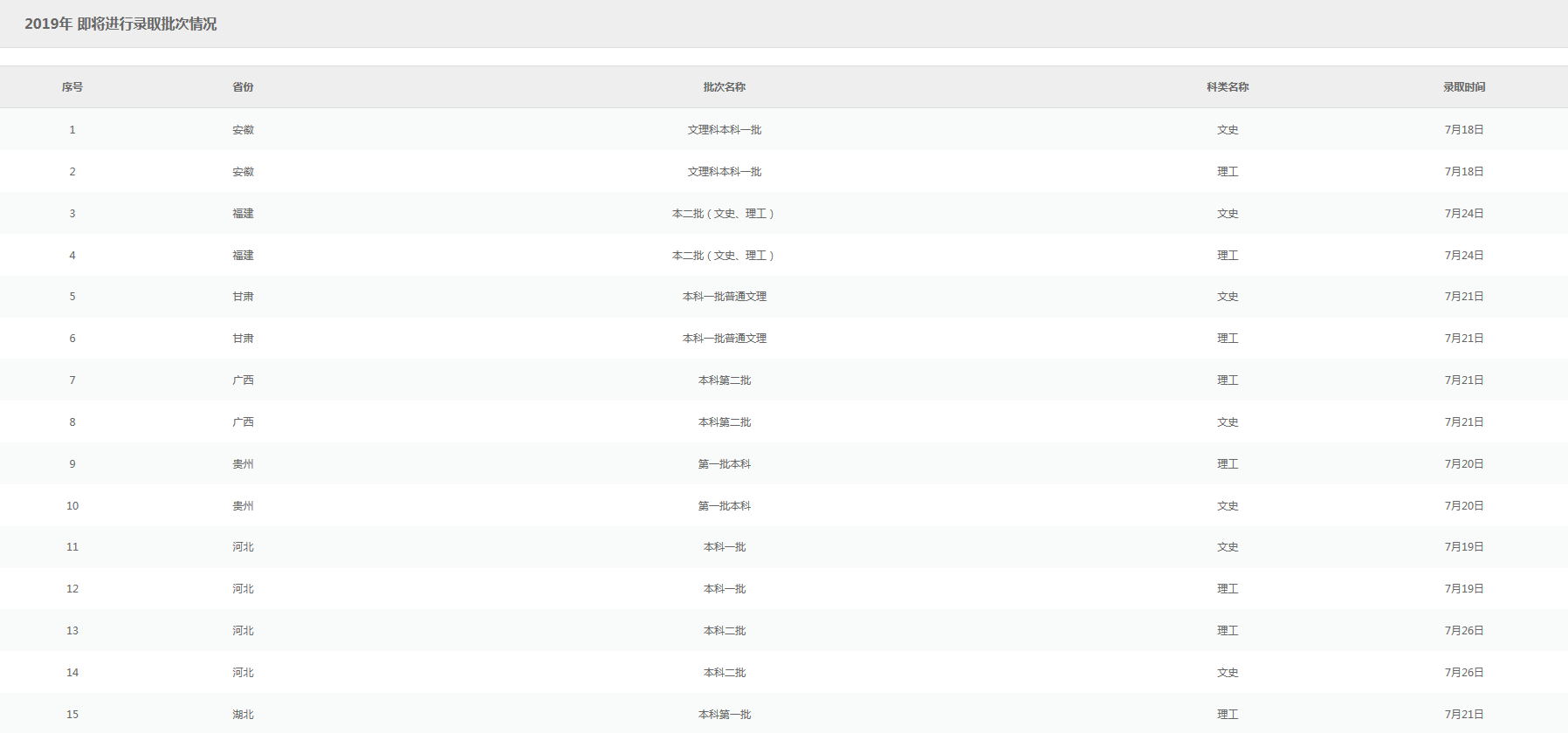The image size is (1568, 733).
Task: Click the 录取时间 column header
Action: (x=1463, y=87)
